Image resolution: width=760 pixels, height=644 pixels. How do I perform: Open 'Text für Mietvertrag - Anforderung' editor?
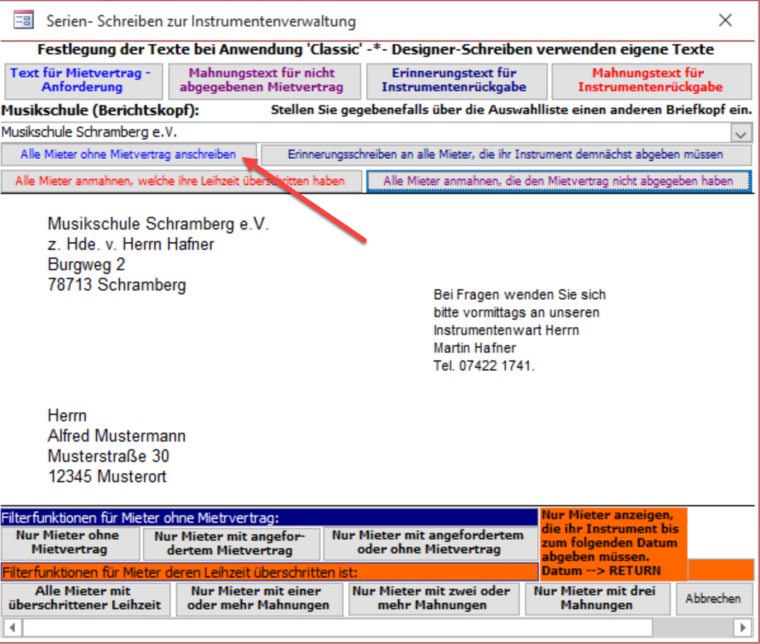click(80, 80)
